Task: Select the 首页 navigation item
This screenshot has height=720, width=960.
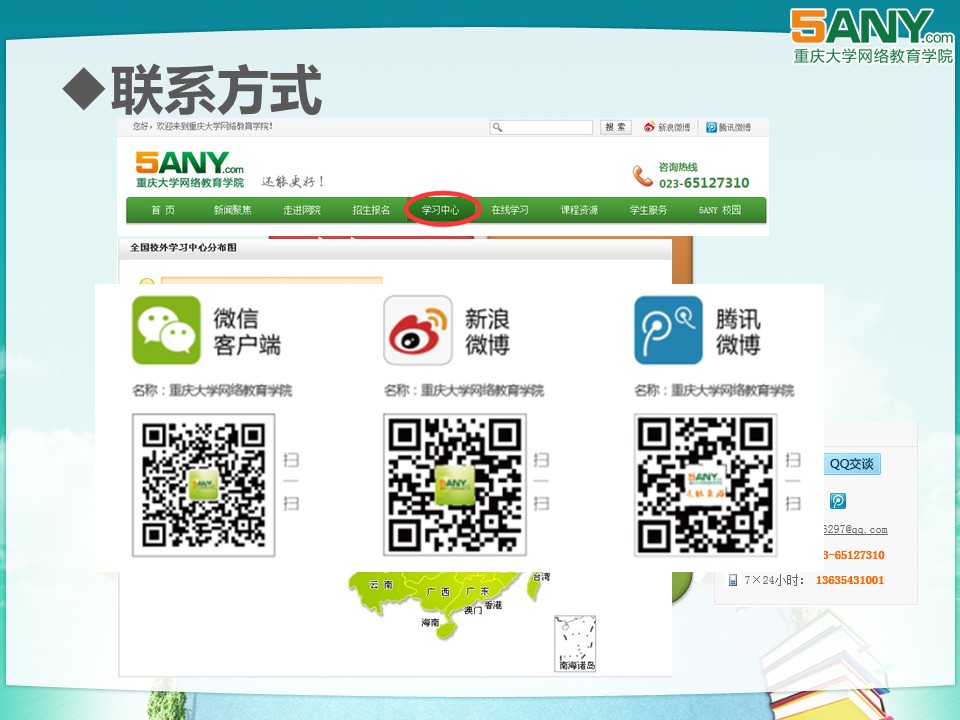Action: pyautogui.click(x=163, y=210)
